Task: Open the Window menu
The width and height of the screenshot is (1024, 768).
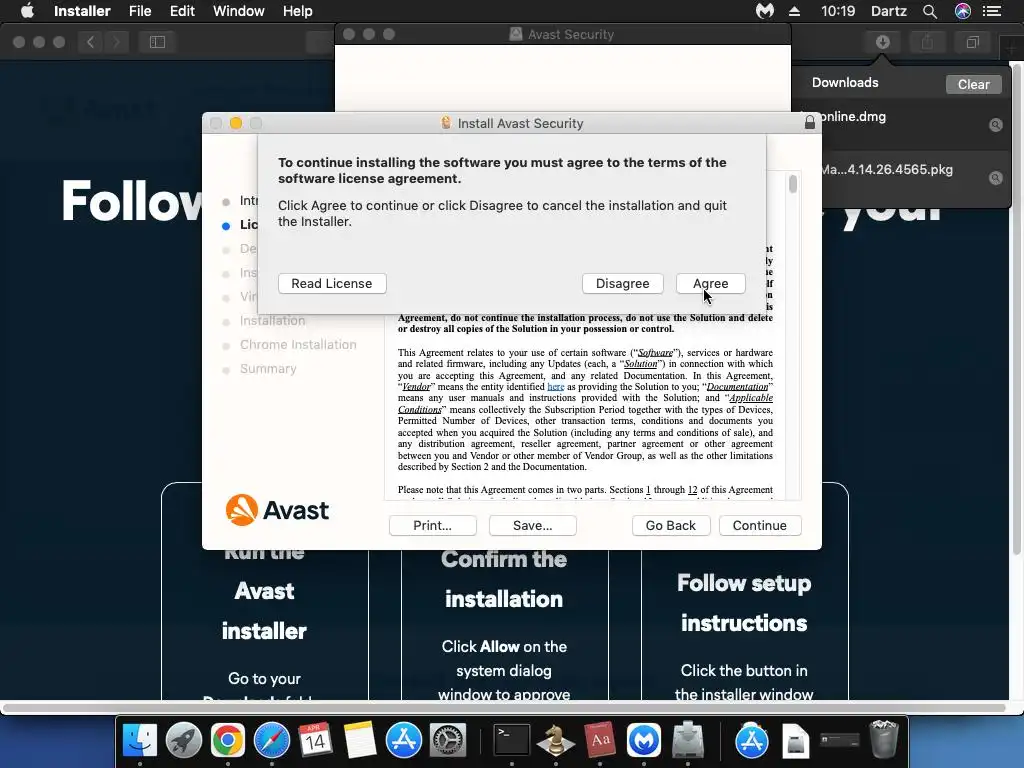Action: tap(238, 11)
